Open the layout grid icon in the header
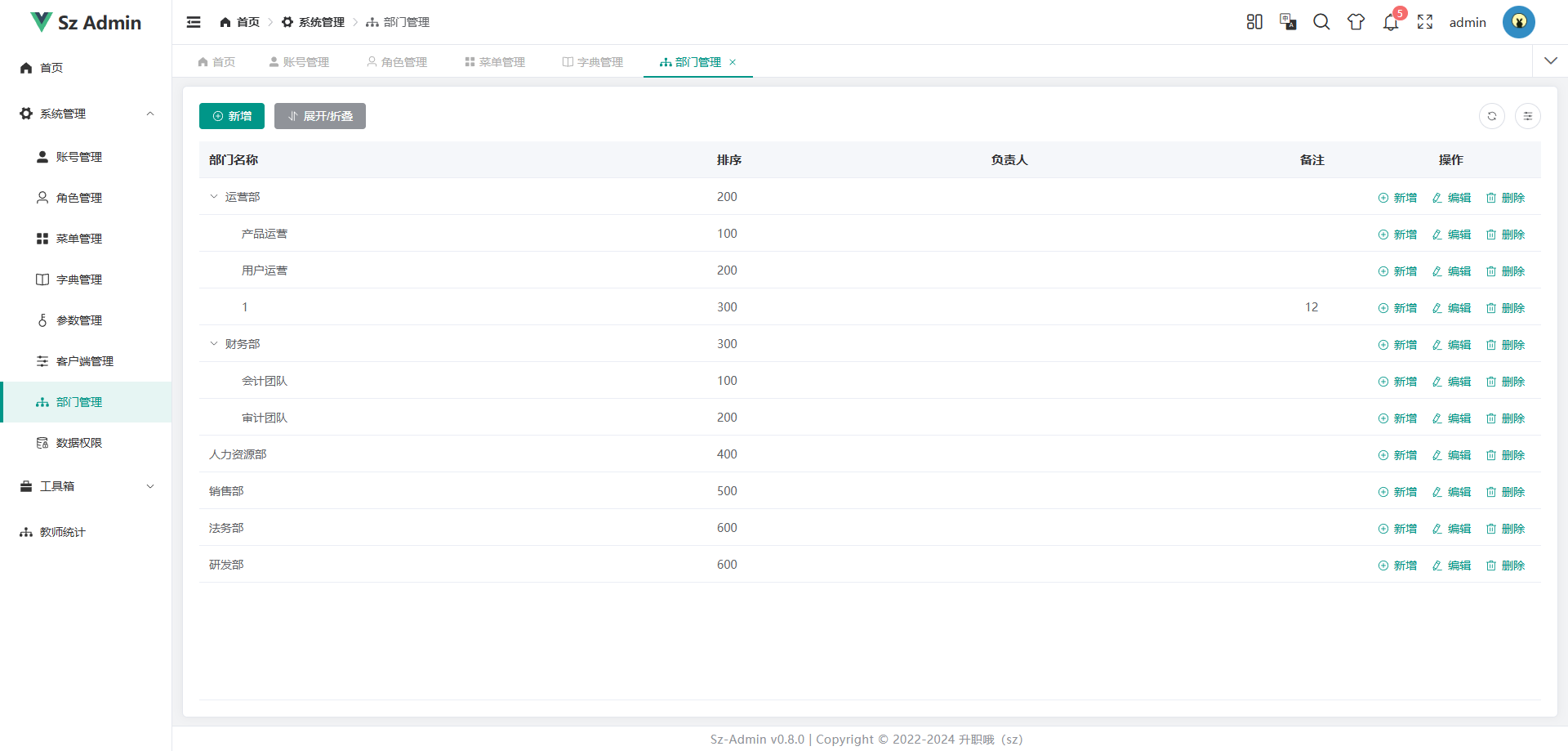The height and width of the screenshot is (751, 1568). (1254, 22)
